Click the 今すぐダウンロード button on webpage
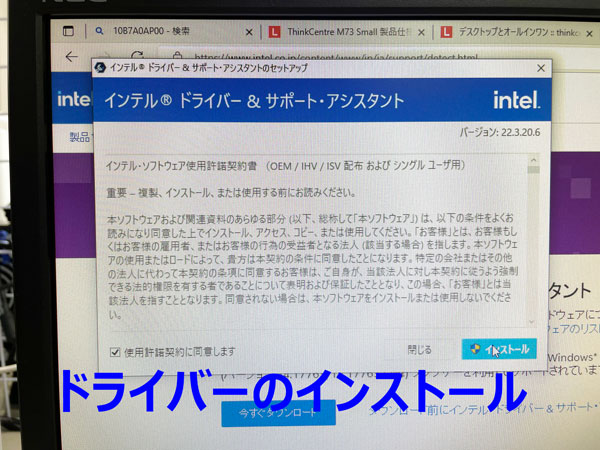The width and height of the screenshot is (600, 450). coord(278,413)
